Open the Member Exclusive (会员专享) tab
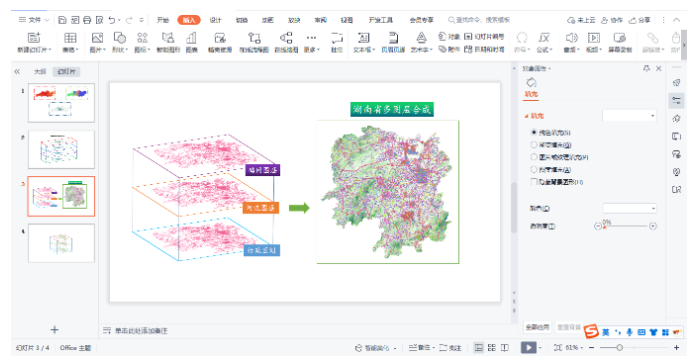Viewport: 693px width, 364px height. pyautogui.click(x=422, y=20)
